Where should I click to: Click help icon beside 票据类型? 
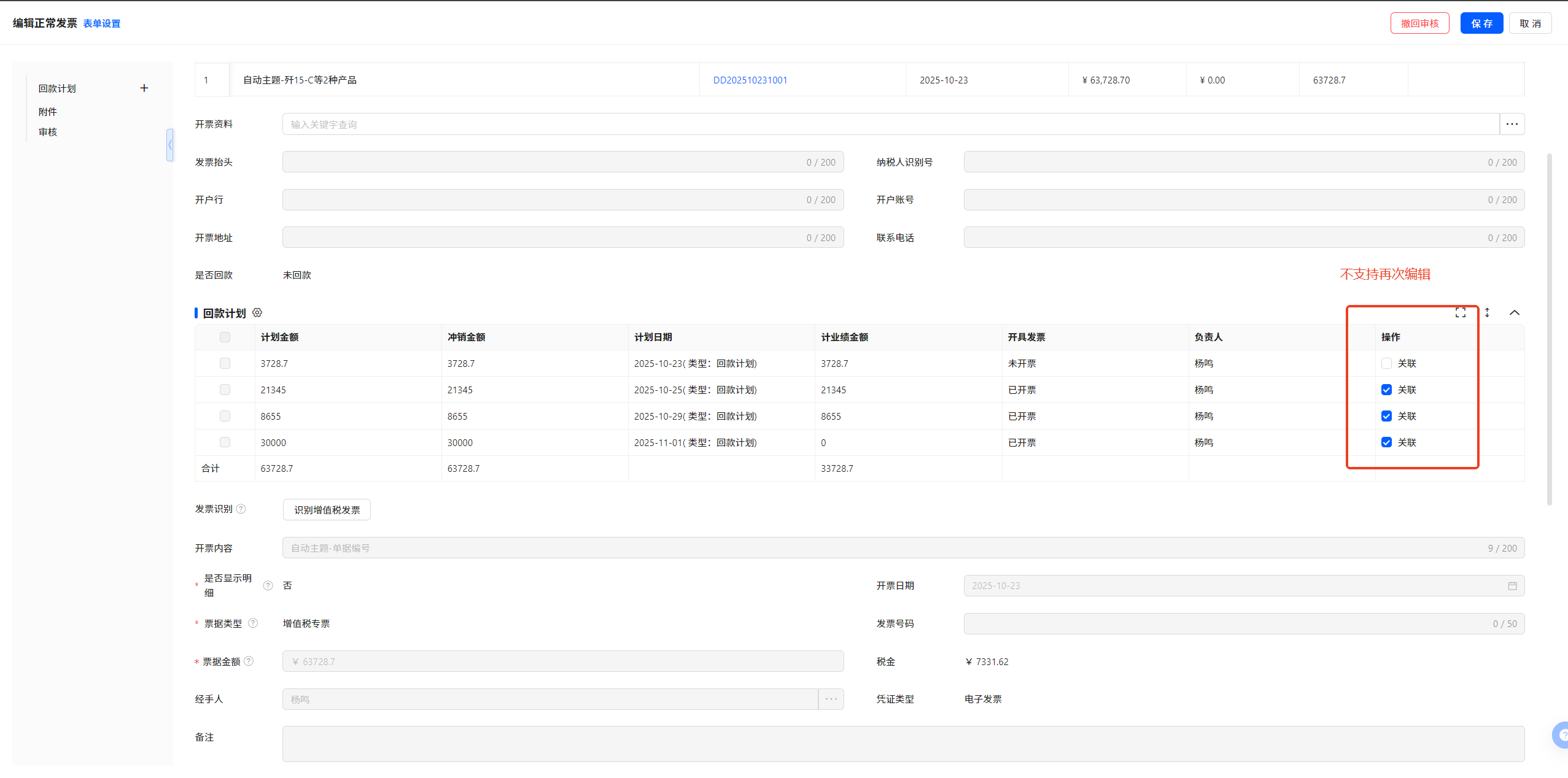tap(253, 623)
